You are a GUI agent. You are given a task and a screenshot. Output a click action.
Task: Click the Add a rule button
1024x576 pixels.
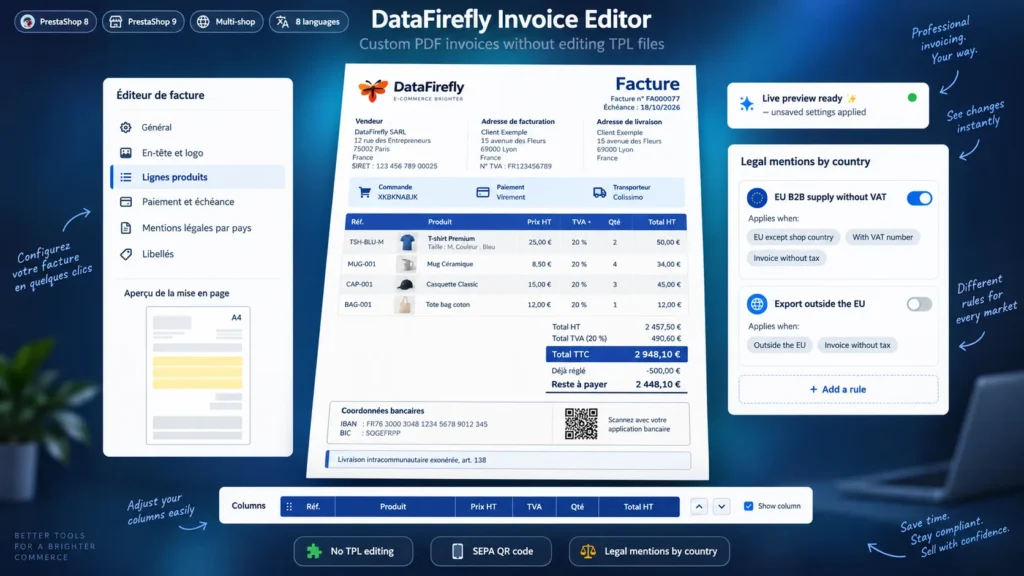pos(838,389)
